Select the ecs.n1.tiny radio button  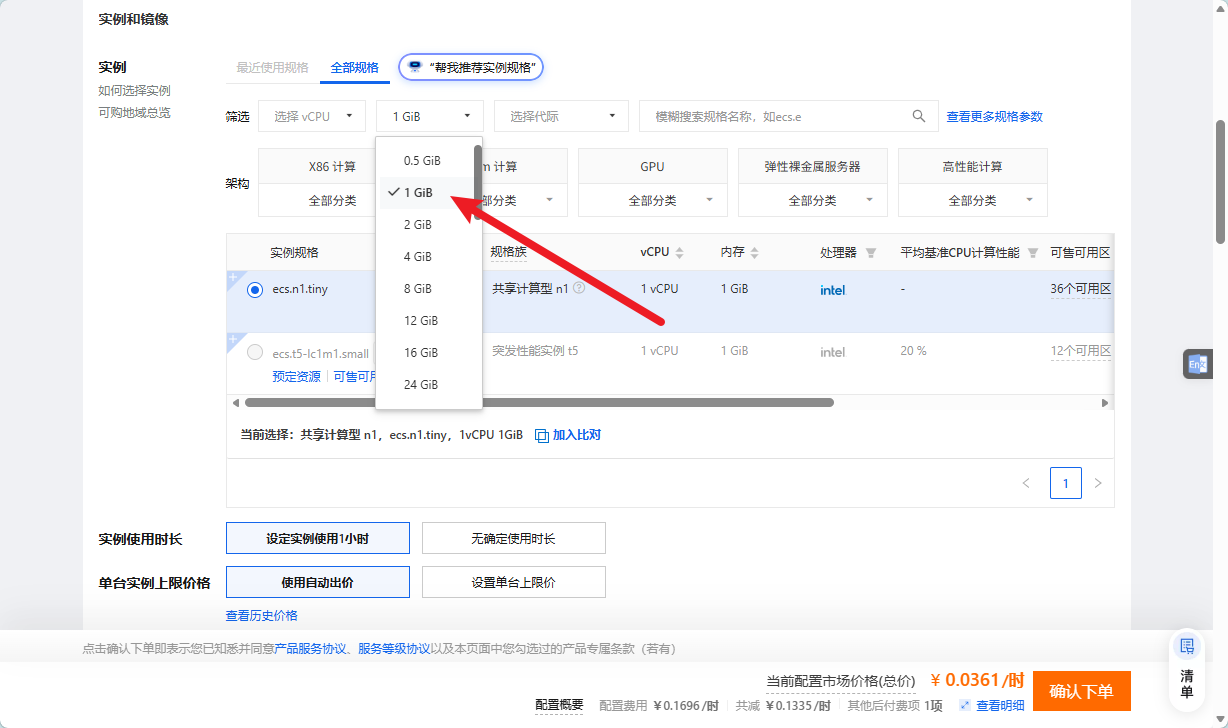coord(255,290)
